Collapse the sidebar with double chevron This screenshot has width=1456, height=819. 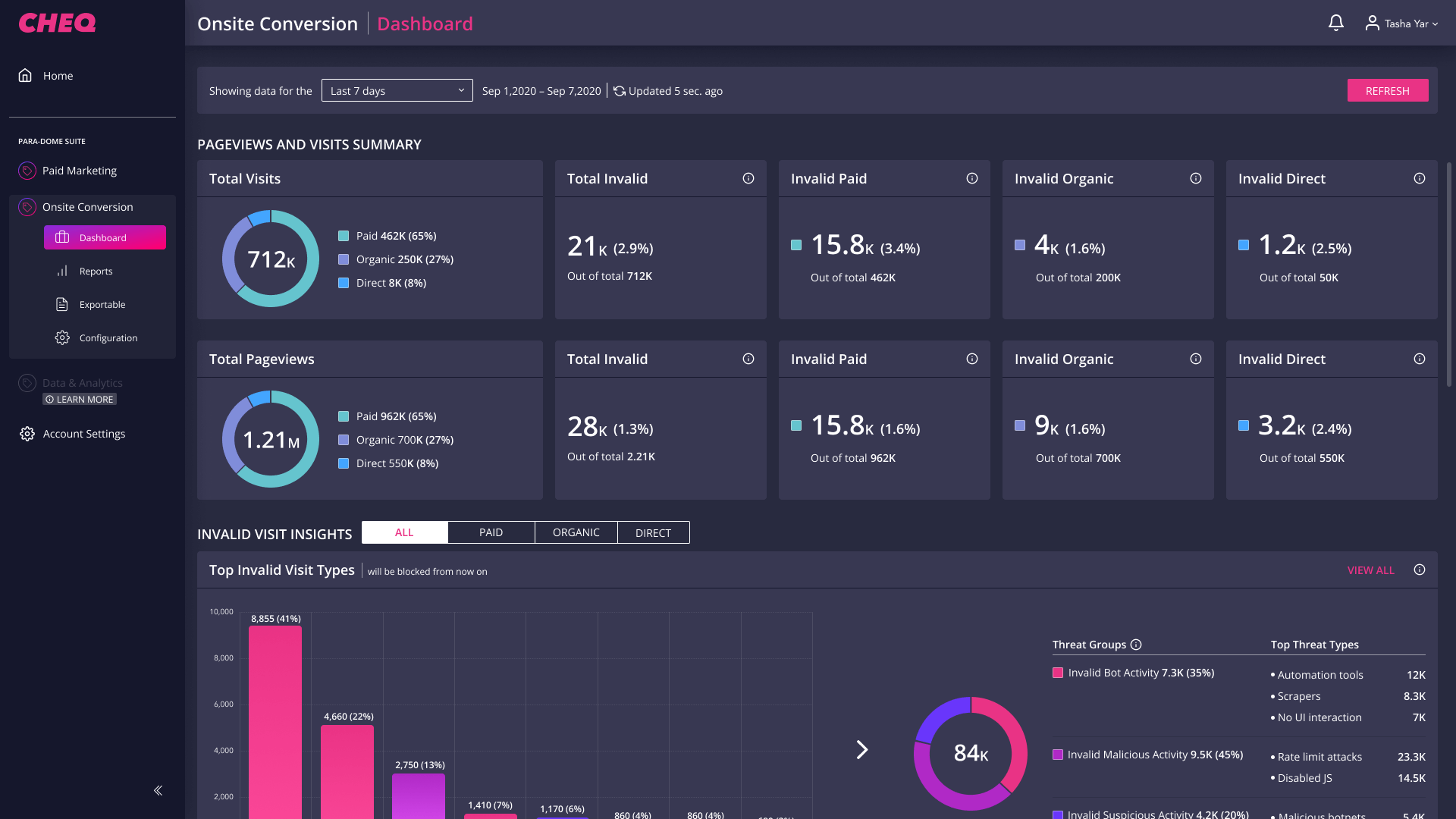tap(158, 790)
